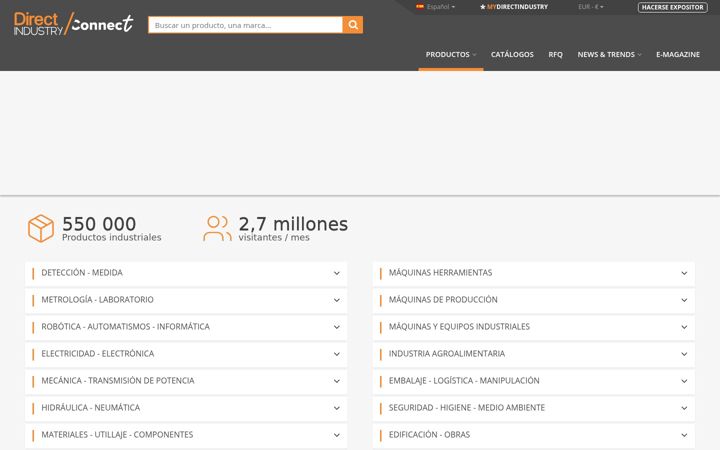Expand Máquinas y Equipos Industriales chevron
Viewport: 720px width, 450px height.
point(684,327)
